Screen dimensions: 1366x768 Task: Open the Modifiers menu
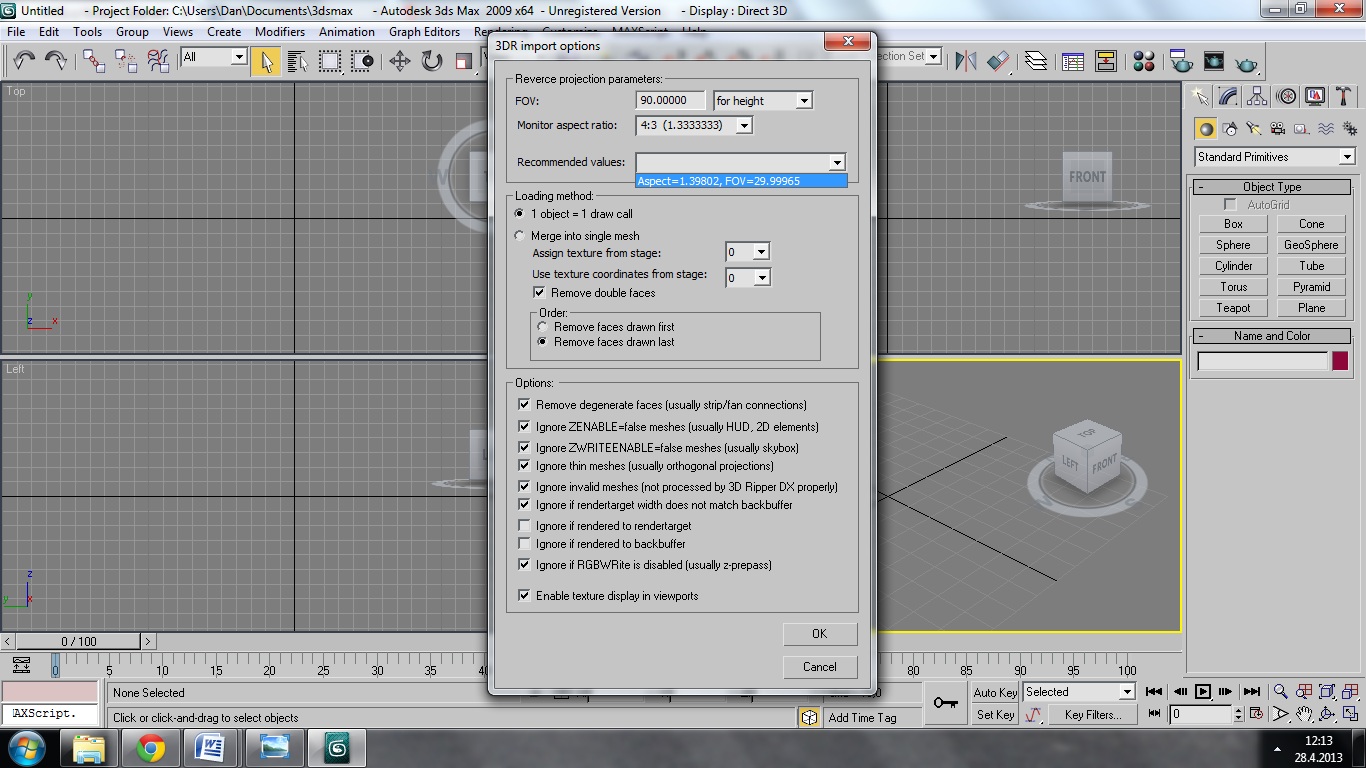click(x=280, y=32)
